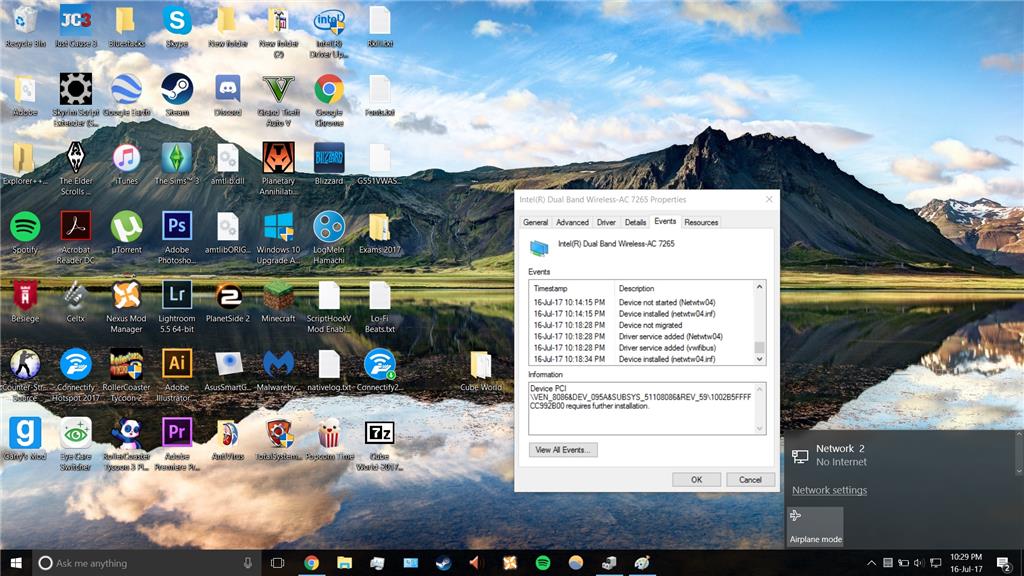Select the Connectify Hotspot 2017 icon

click(76, 375)
